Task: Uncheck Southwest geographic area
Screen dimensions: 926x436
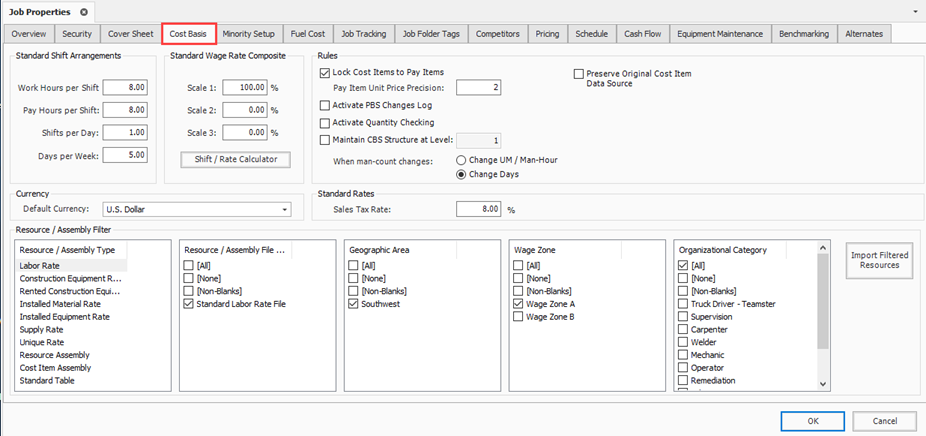Action: pos(354,303)
